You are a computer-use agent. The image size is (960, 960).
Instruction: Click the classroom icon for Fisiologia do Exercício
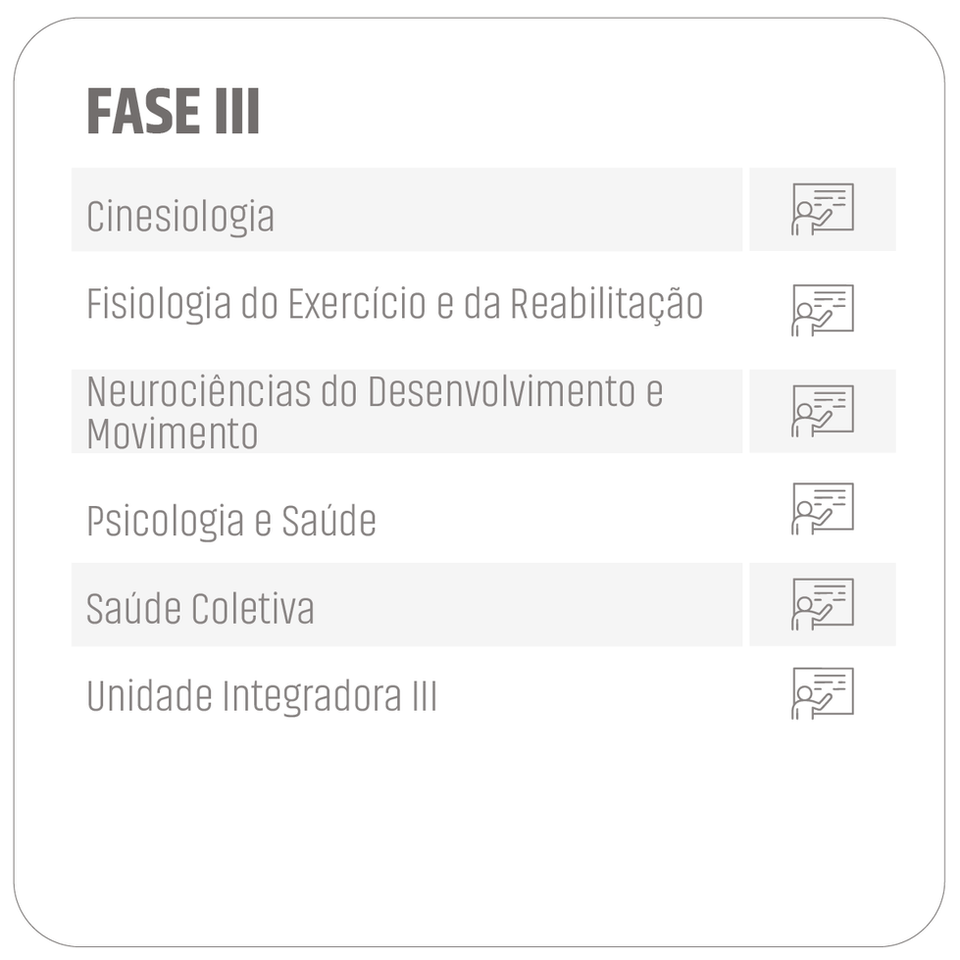pos(822,309)
